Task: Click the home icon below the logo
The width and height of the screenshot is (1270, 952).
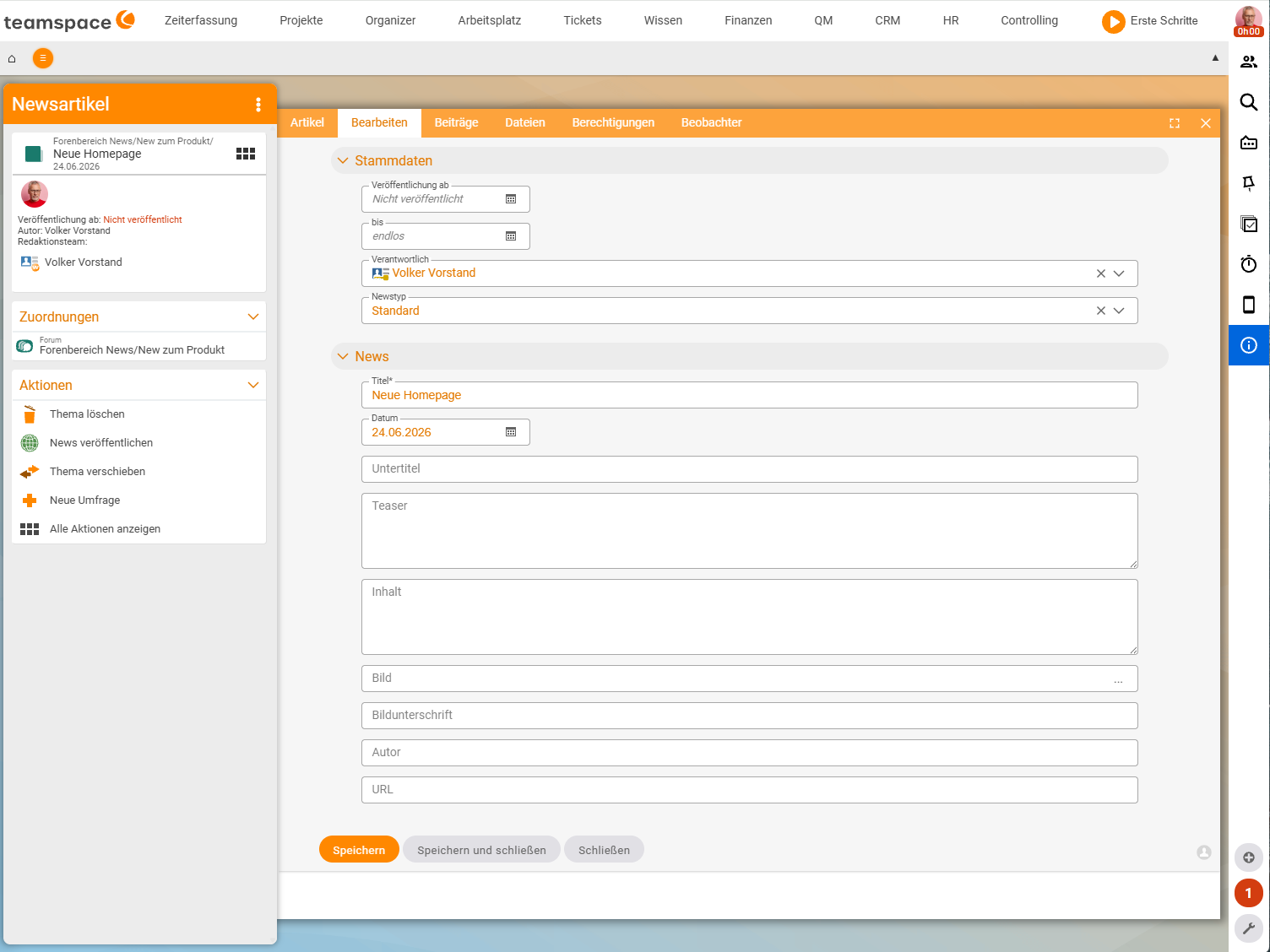Action: (x=12, y=58)
